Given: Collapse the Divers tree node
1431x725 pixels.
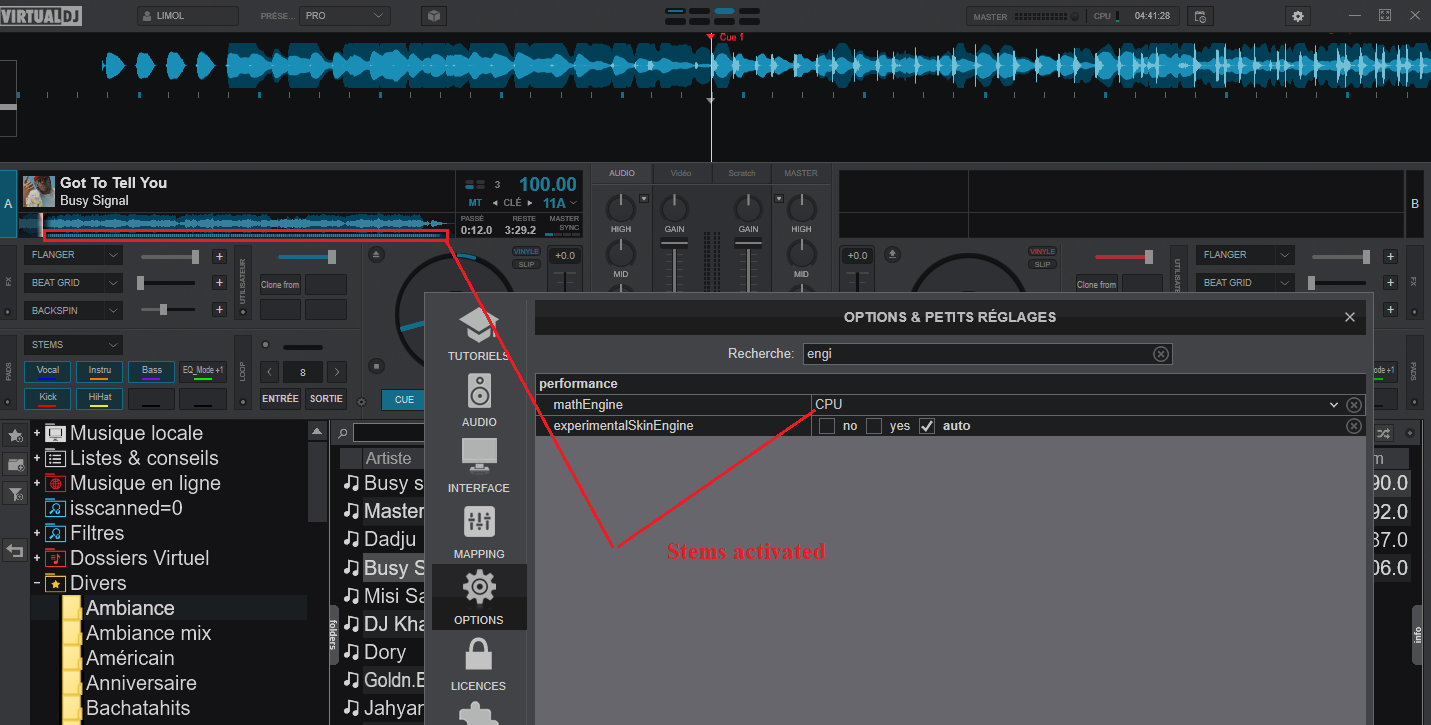Looking at the screenshot, I should 37,583.
